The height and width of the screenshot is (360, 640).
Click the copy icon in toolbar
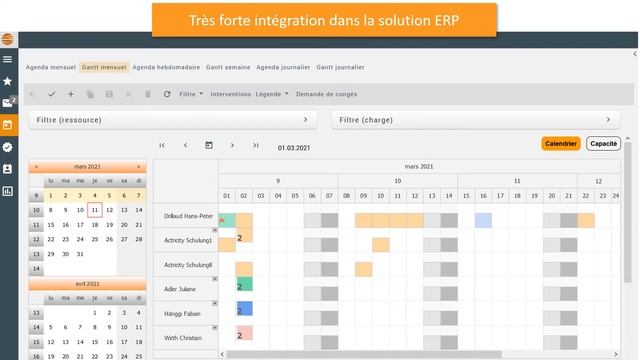pos(90,94)
